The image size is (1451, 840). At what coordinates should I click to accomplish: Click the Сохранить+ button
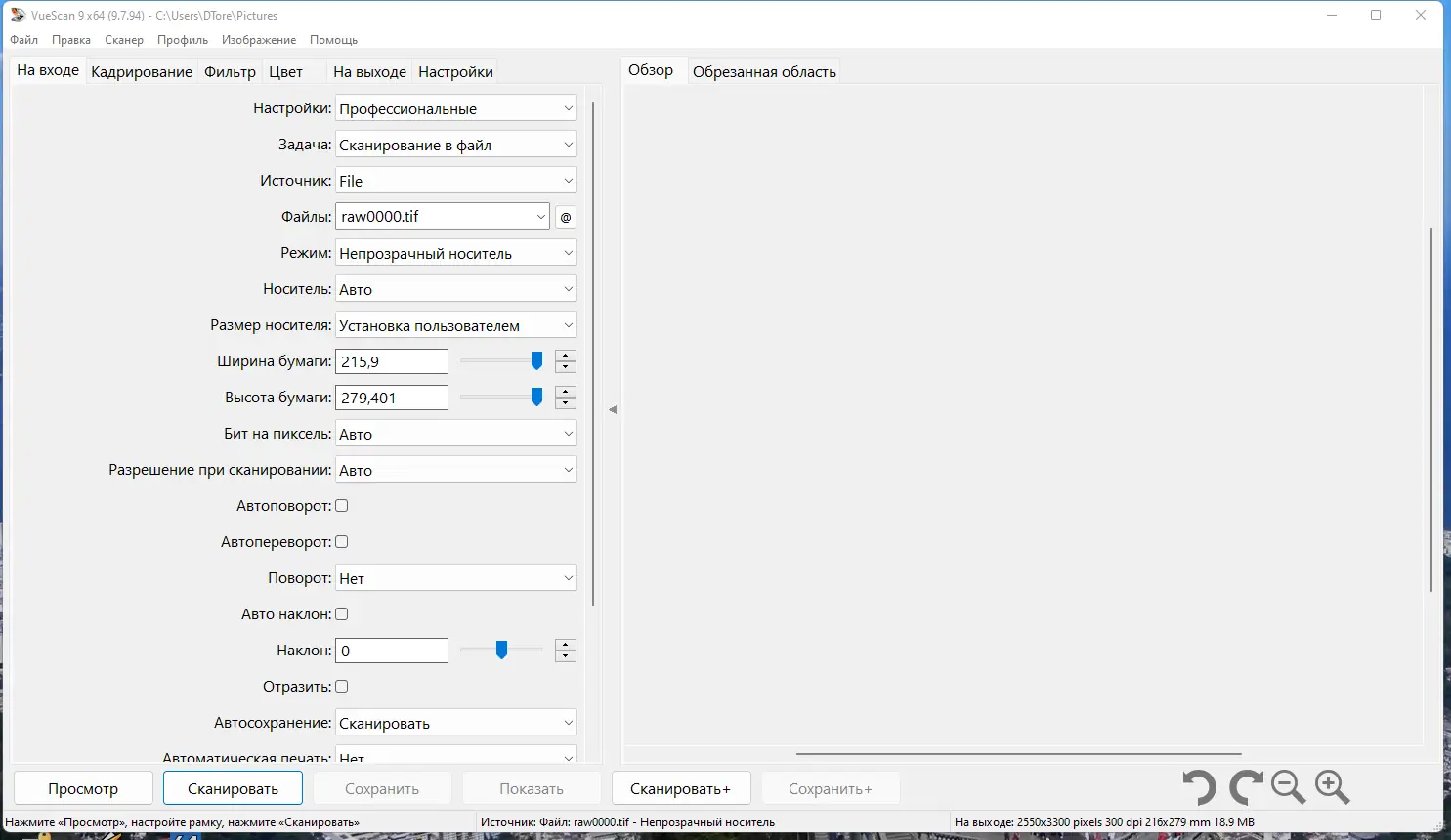[831, 788]
